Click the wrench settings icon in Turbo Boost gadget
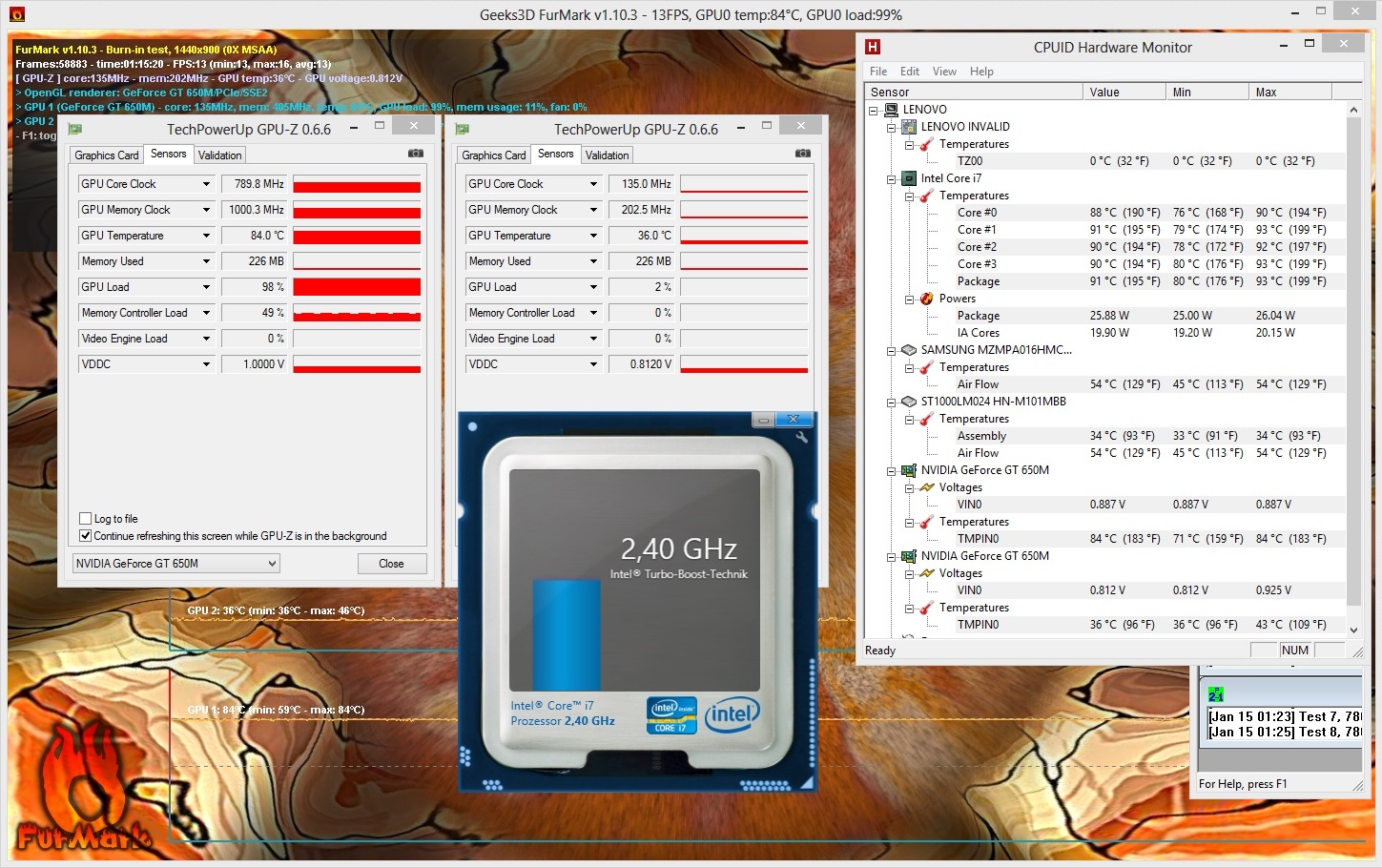Screen dimensions: 1382x868 [x=801, y=437]
